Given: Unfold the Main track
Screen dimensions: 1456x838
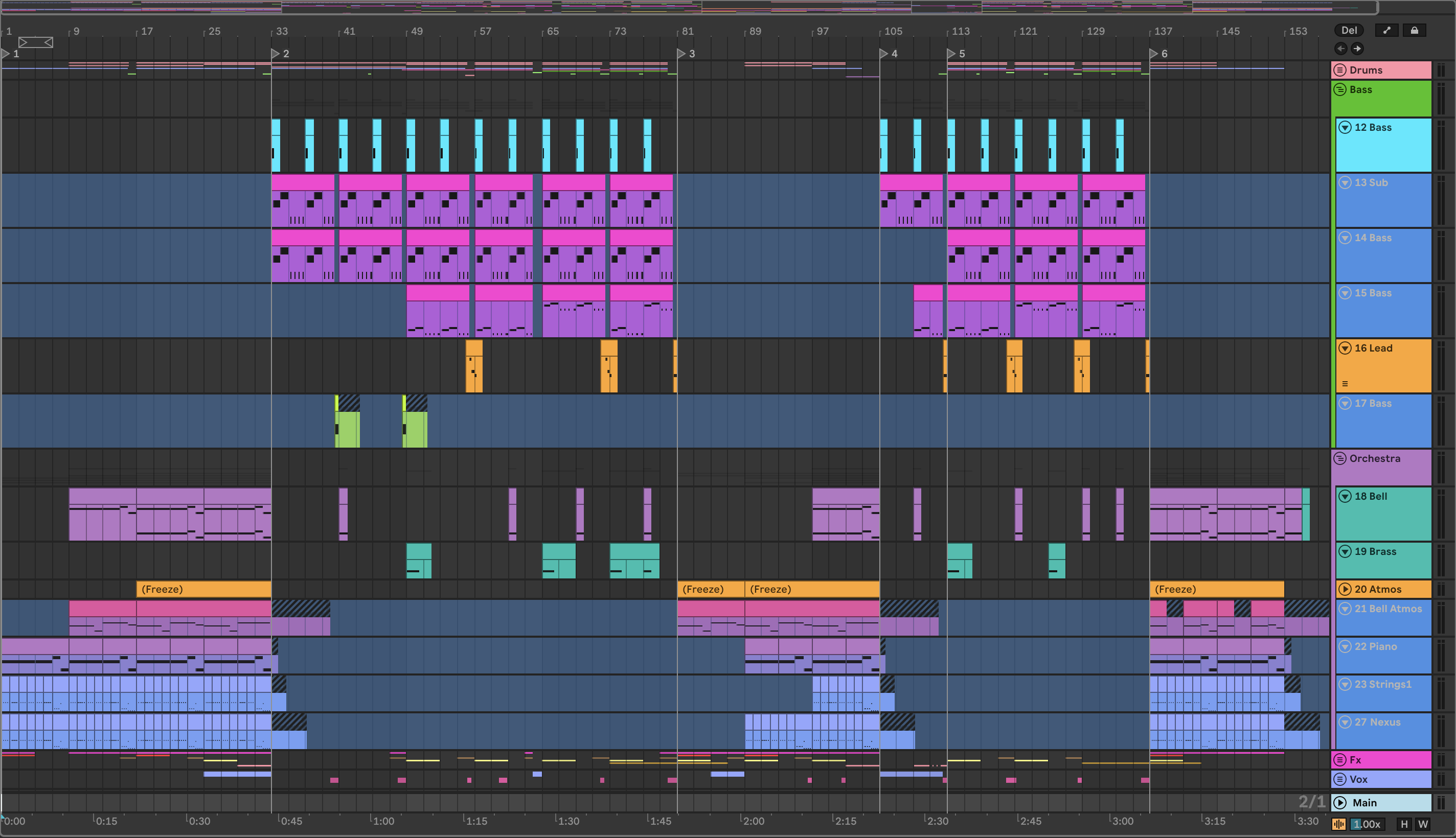Looking at the screenshot, I should (x=1340, y=803).
